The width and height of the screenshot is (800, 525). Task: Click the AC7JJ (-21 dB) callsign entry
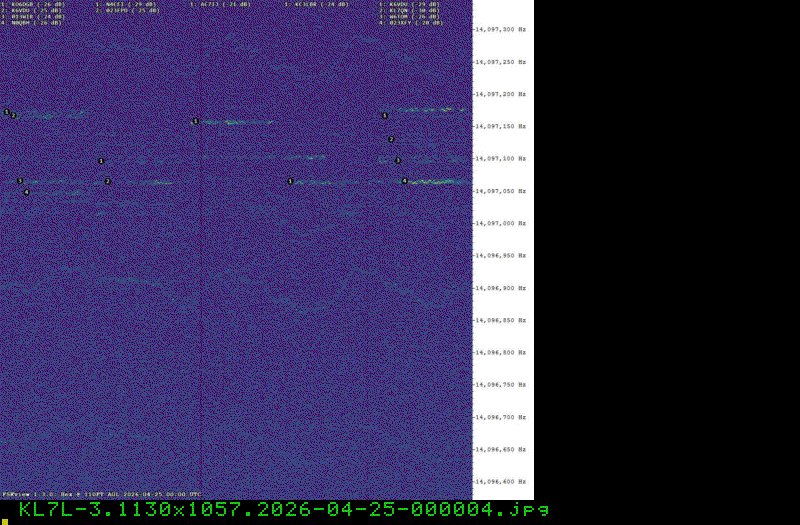tap(220, 4)
